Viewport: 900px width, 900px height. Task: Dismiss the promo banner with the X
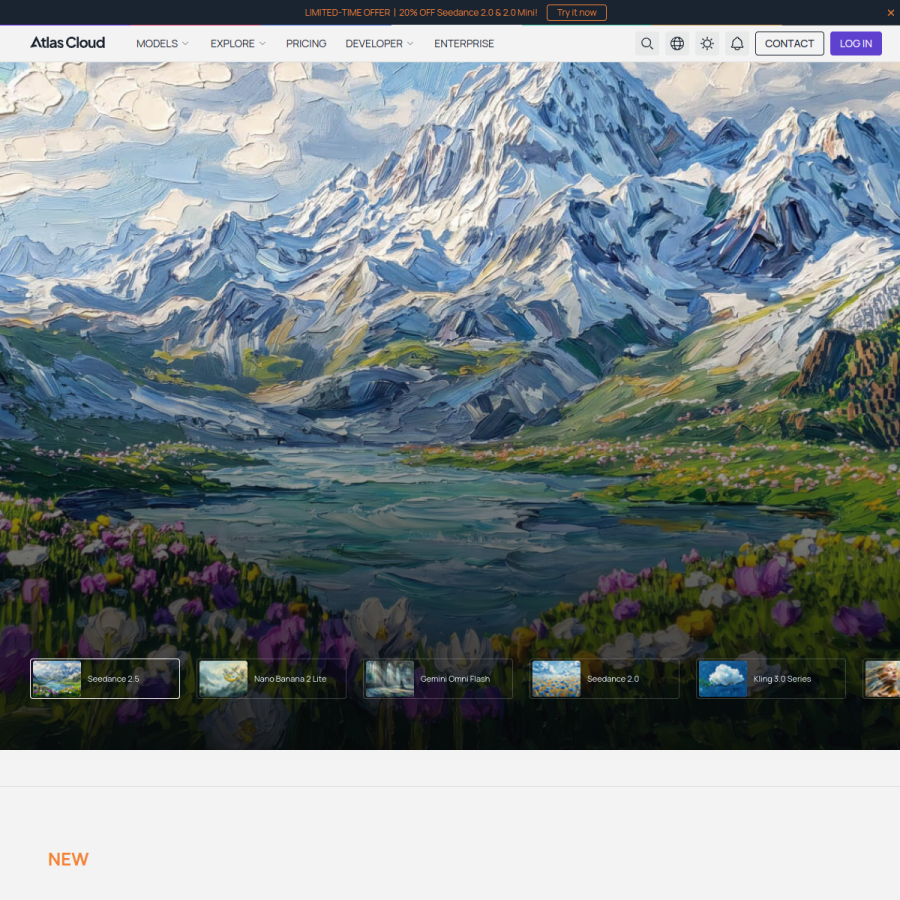coord(890,13)
